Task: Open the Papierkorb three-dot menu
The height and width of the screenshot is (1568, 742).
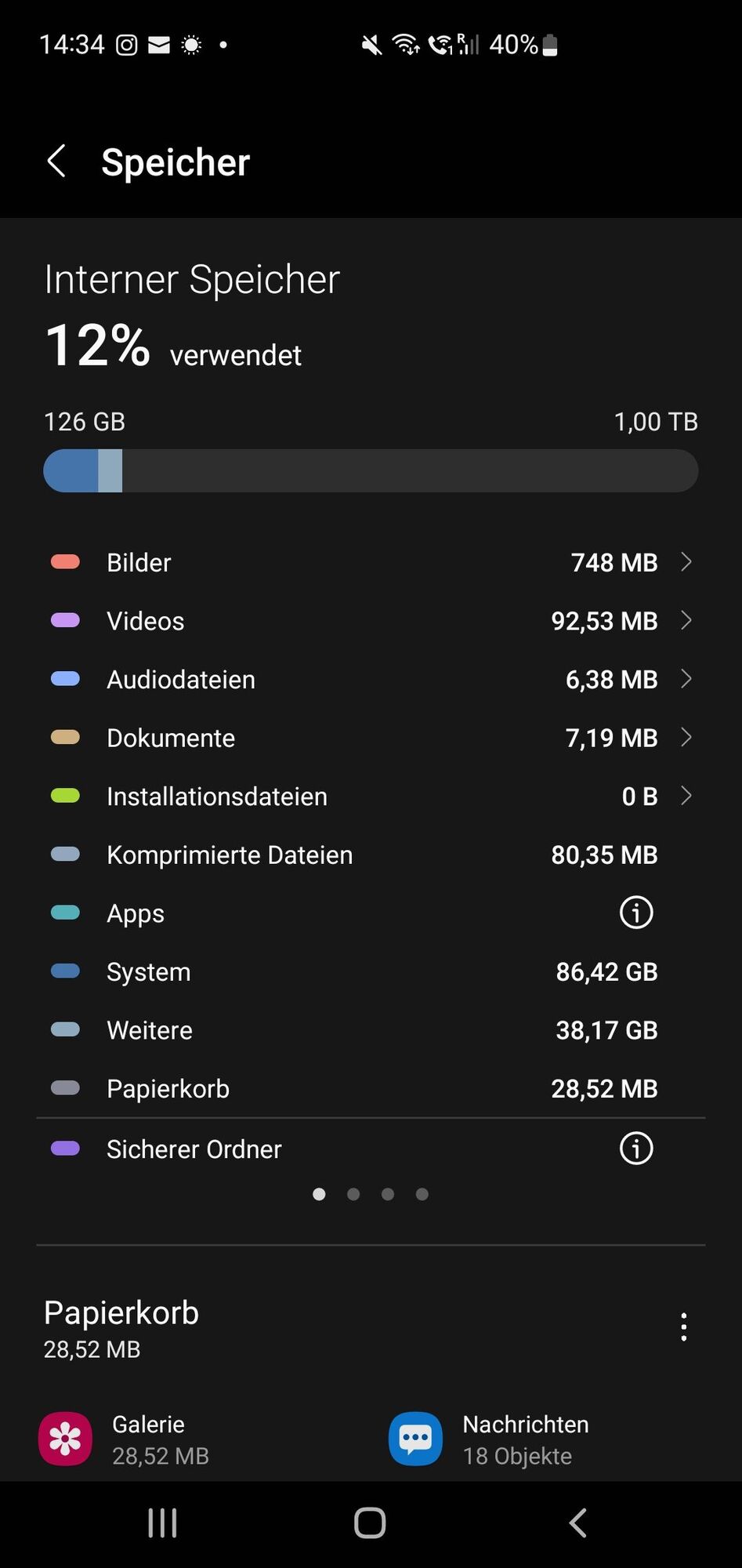Action: coord(683,1327)
